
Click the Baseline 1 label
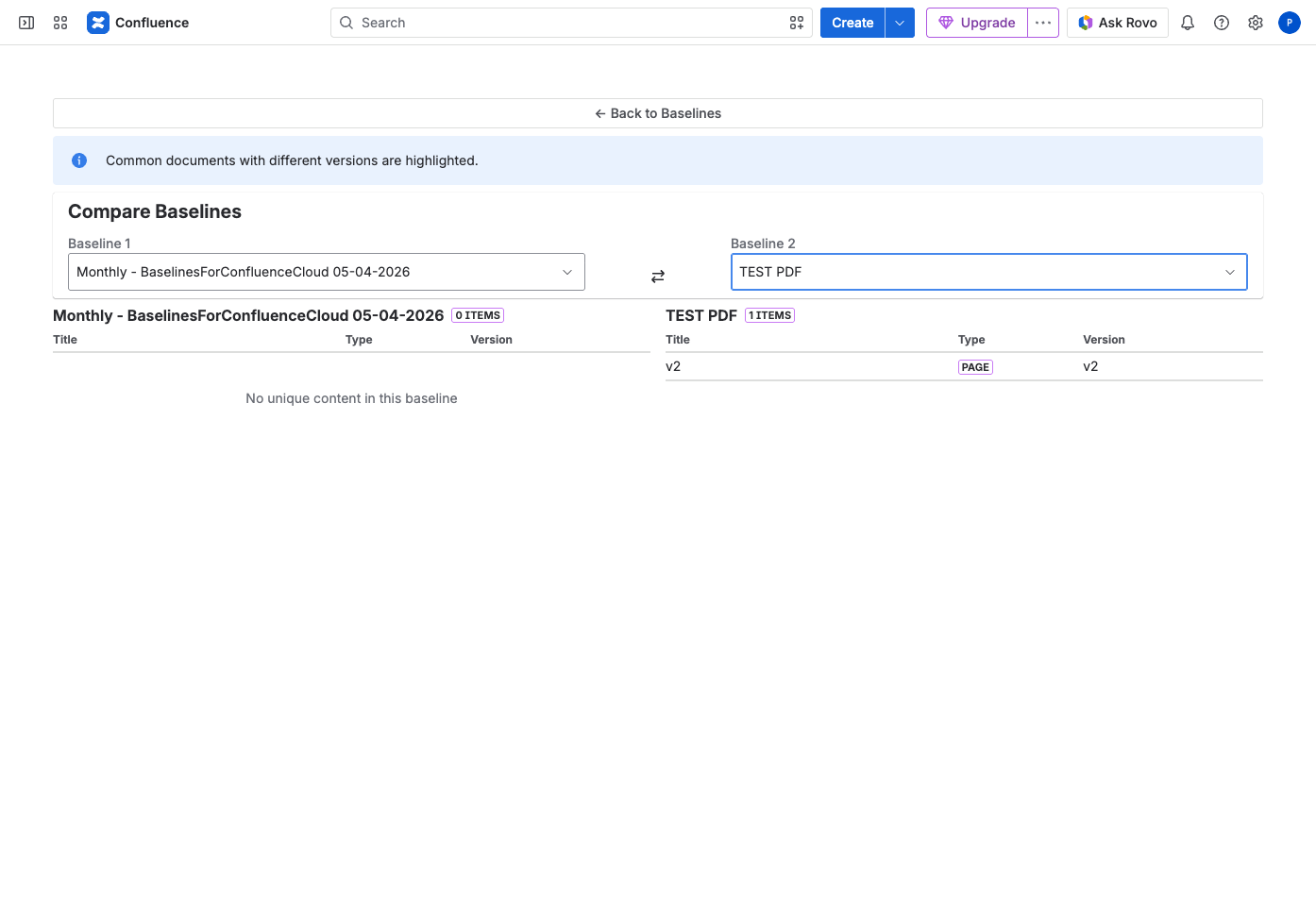tap(99, 244)
